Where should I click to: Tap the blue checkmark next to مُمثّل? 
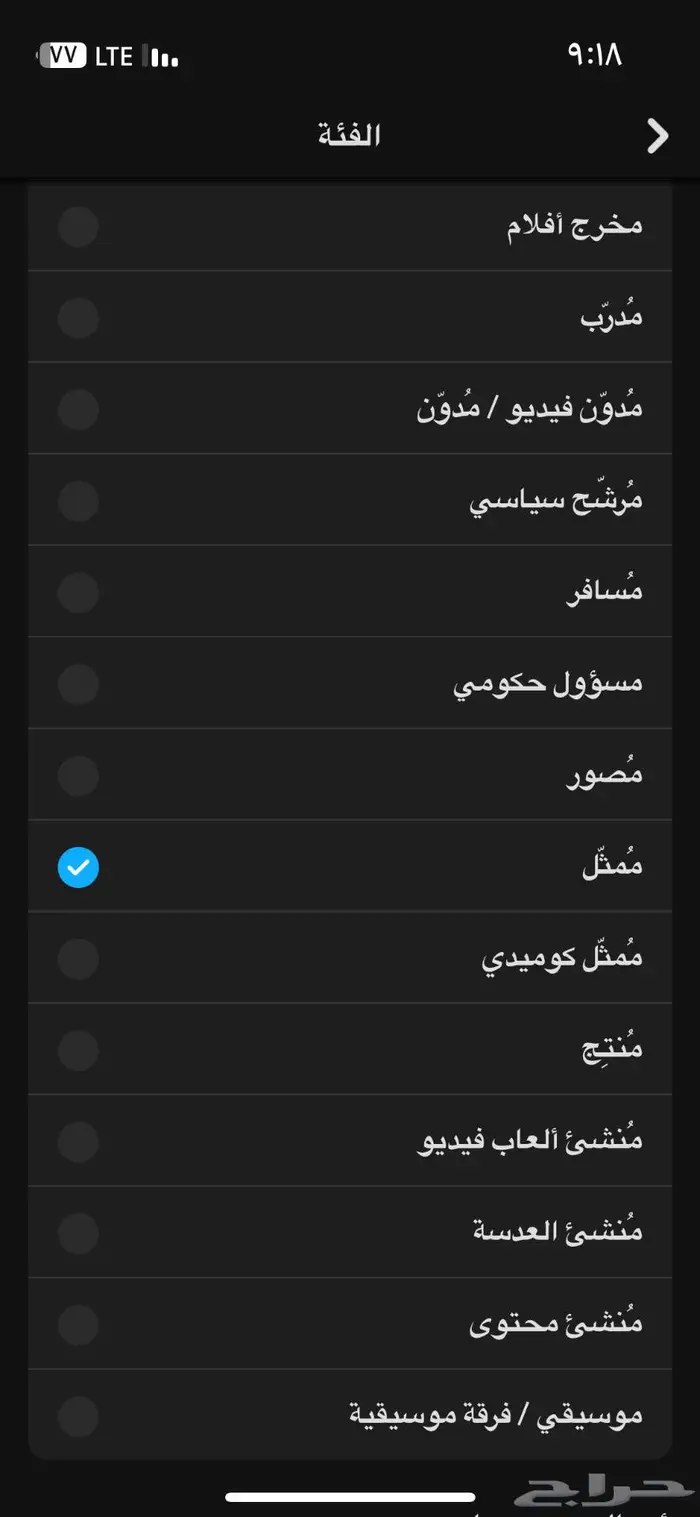78,868
